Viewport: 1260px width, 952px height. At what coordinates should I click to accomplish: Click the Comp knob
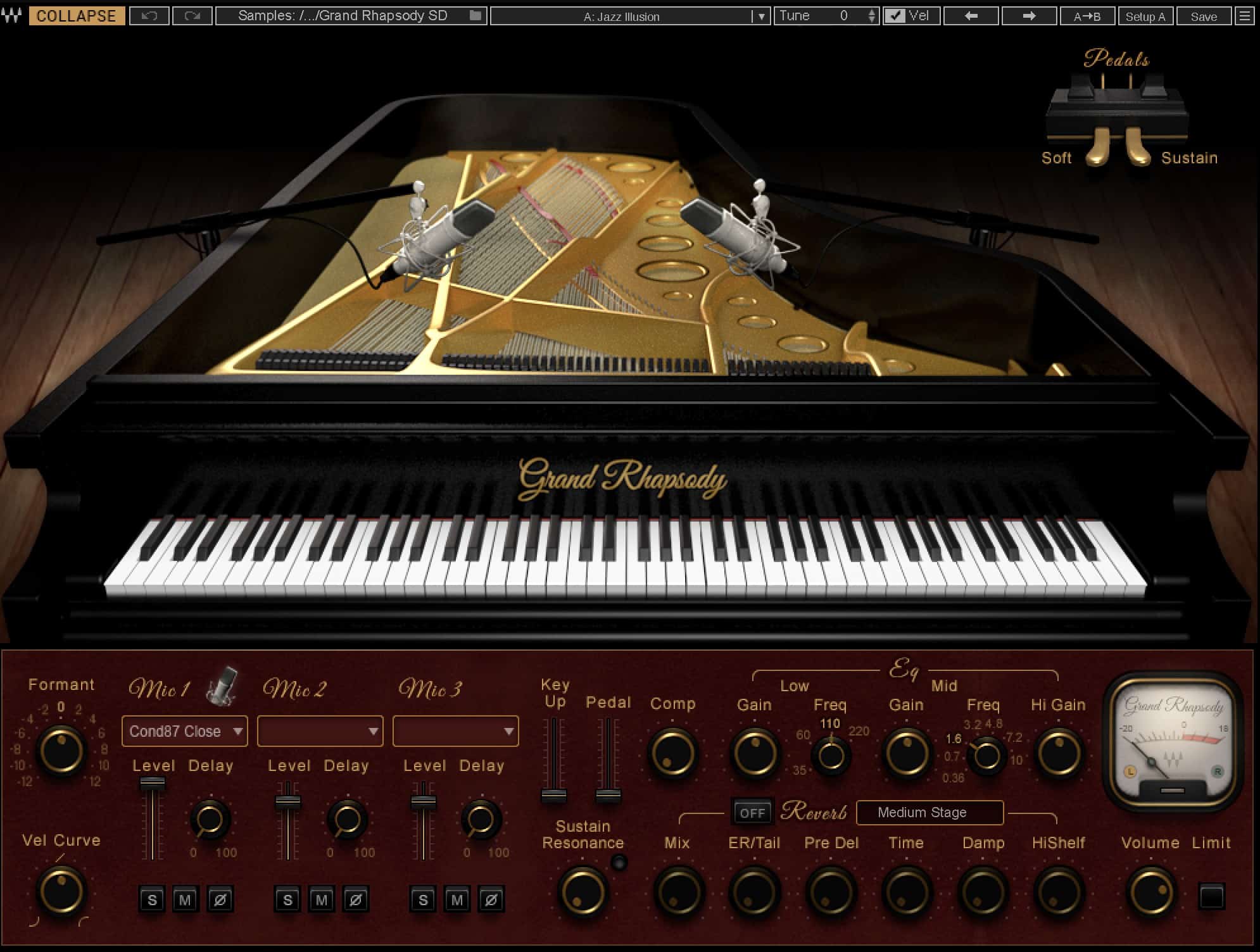672,753
